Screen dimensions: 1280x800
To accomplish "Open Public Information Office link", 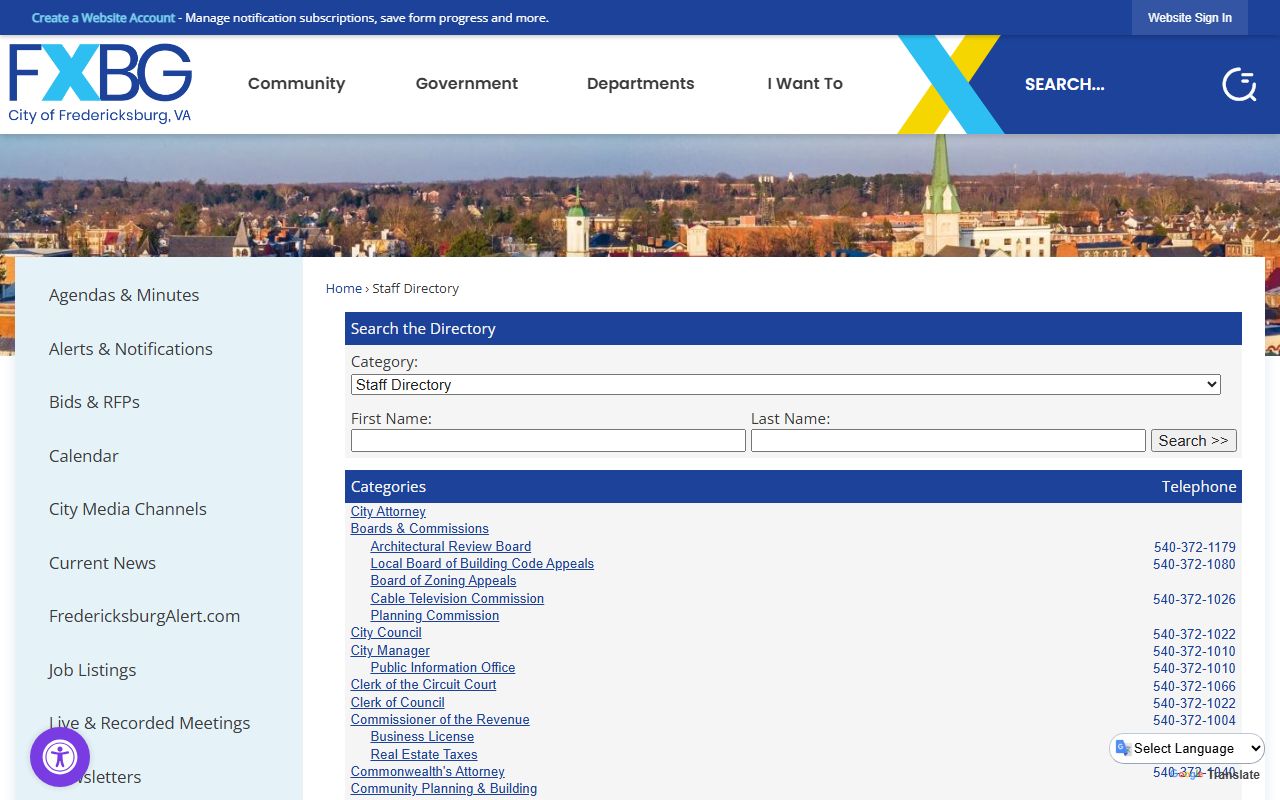I will coord(443,668).
